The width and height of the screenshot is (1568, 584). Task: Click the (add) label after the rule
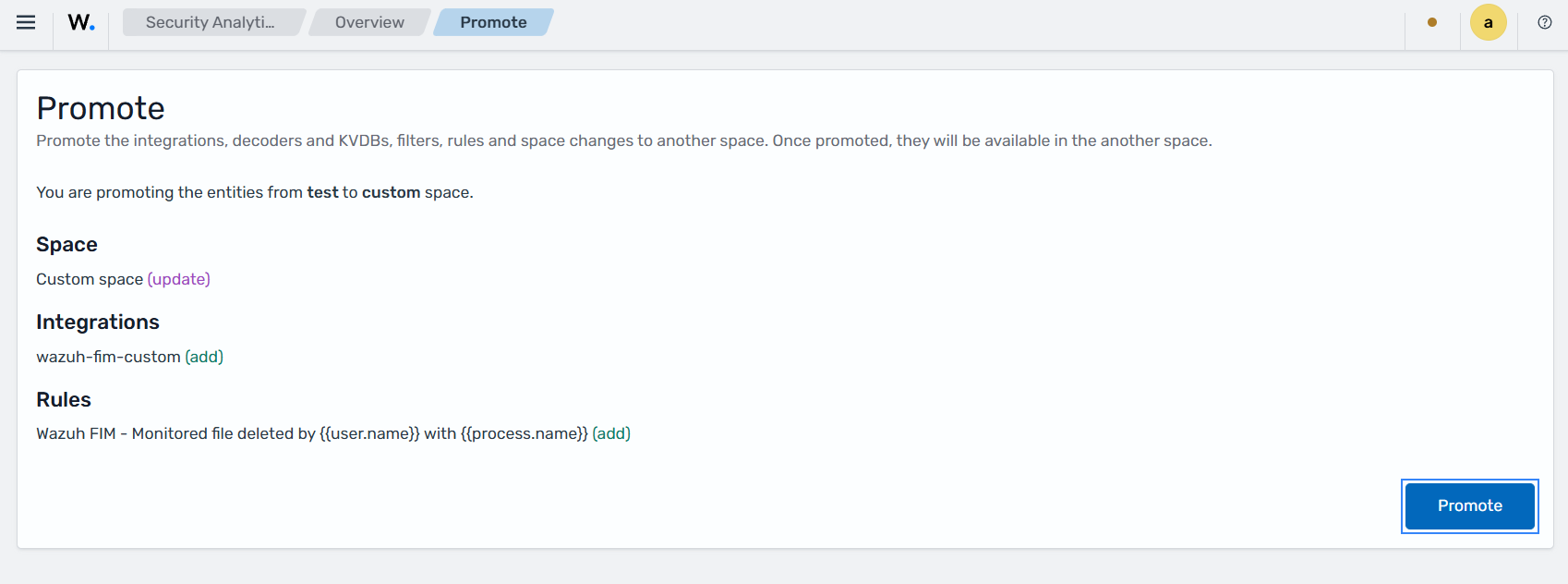point(611,433)
